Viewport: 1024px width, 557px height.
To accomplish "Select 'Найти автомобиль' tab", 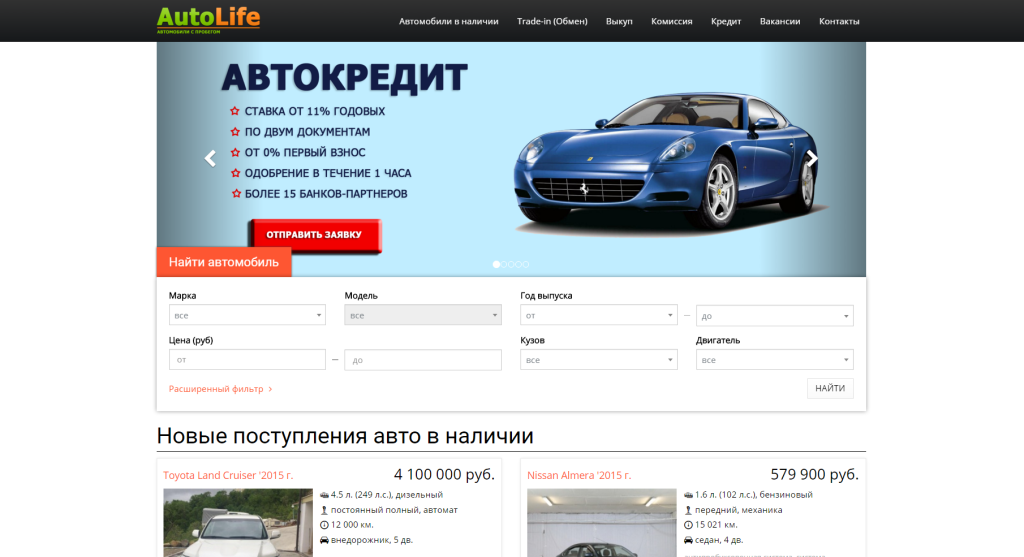I will tap(224, 262).
